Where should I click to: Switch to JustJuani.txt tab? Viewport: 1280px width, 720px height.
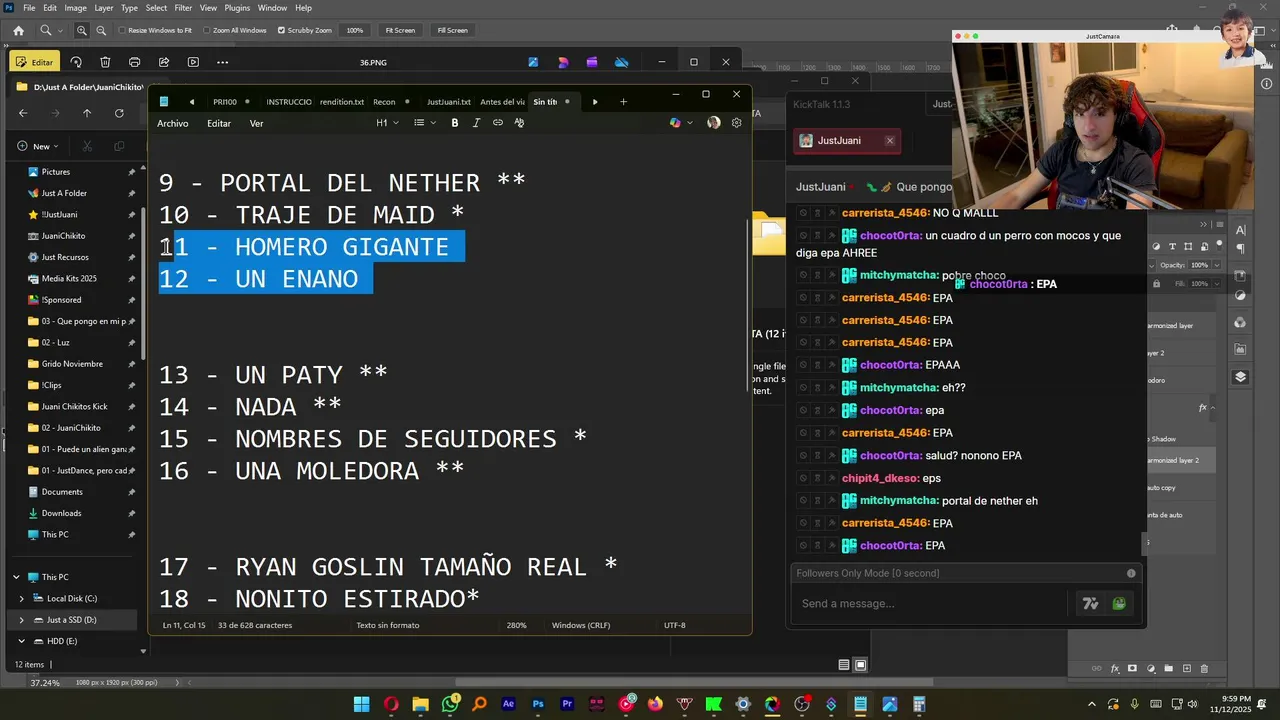[x=448, y=101]
